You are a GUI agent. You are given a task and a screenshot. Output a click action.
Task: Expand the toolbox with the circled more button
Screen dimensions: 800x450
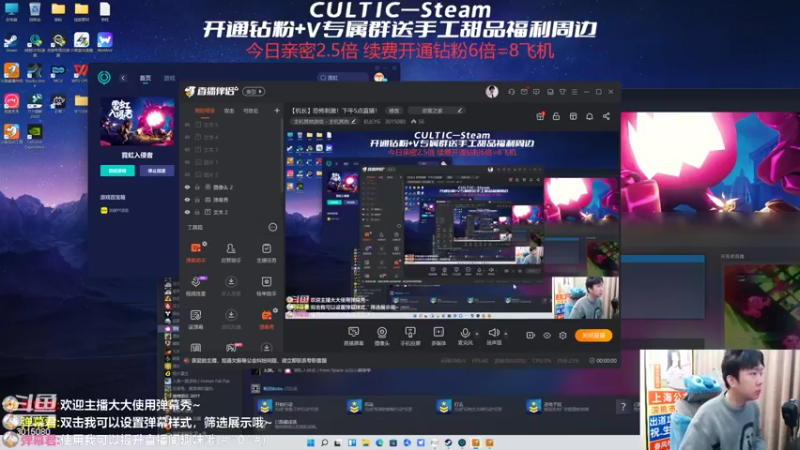coord(273,227)
